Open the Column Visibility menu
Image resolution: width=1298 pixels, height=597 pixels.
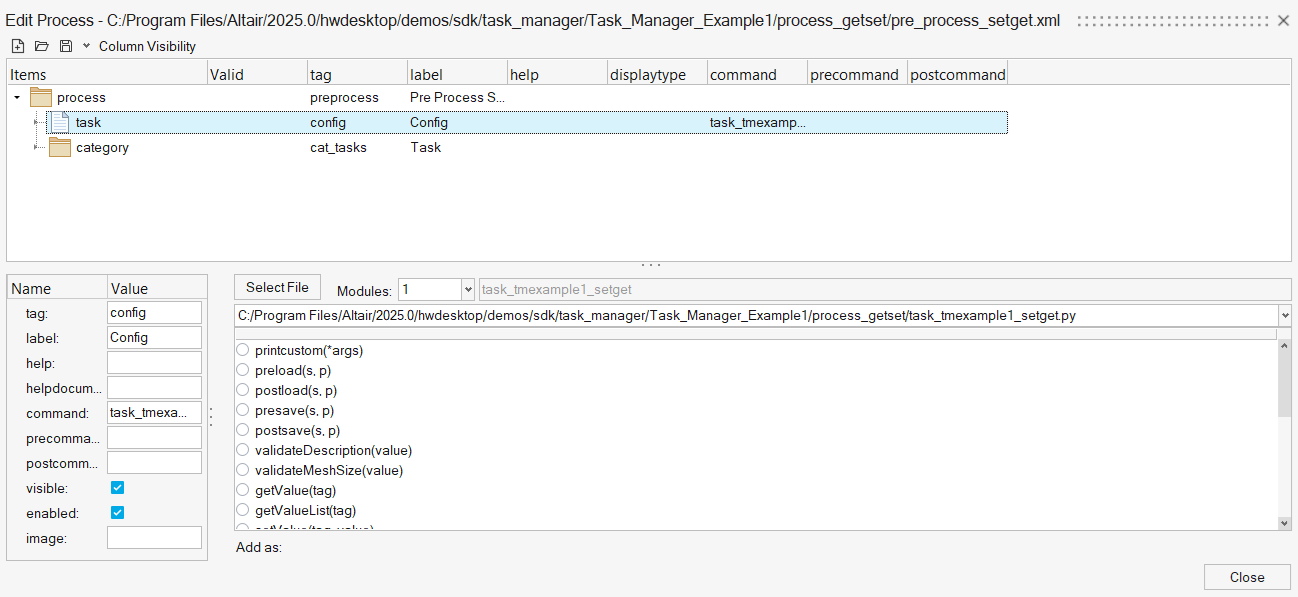[x=146, y=46]
